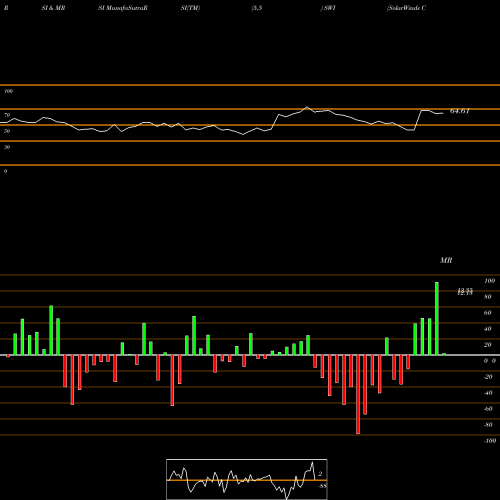Click the '(SolarWinds C' title text
500x500 pixels.
click(406, 8)
